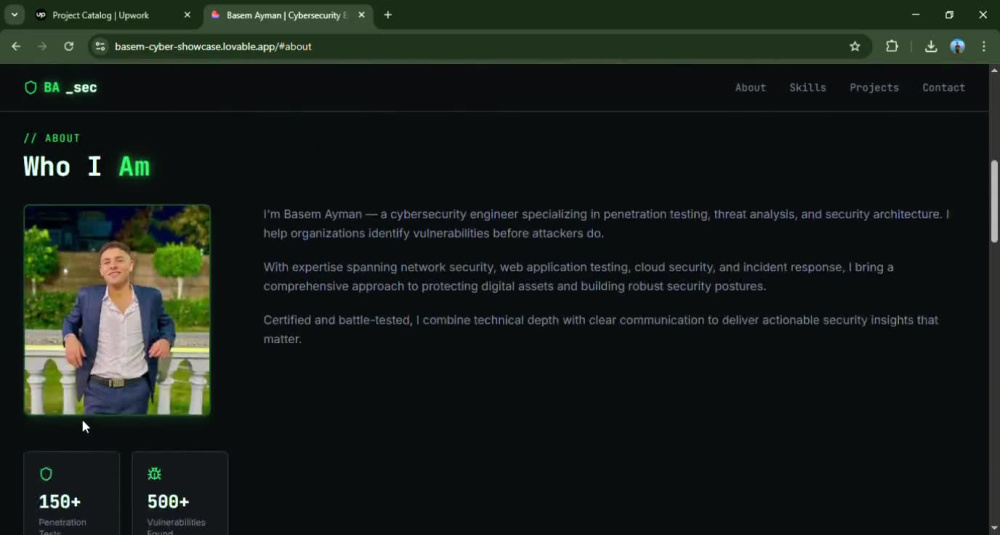The image size is (1000, 535).
Task: Click the address bar URL field
Action: (x=478, y=47)
